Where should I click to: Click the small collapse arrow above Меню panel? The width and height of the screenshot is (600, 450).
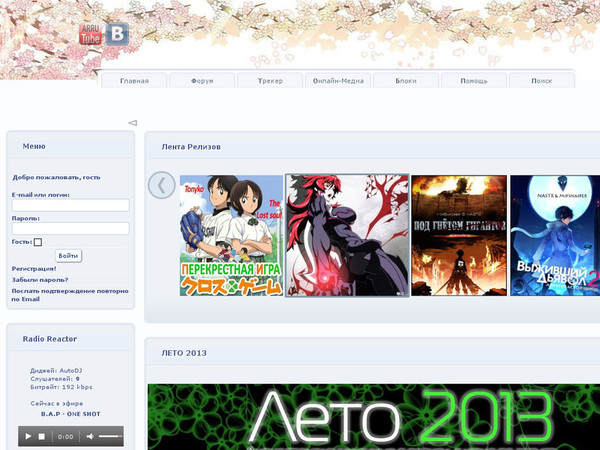pyautogui.click(x=132, y=123)
